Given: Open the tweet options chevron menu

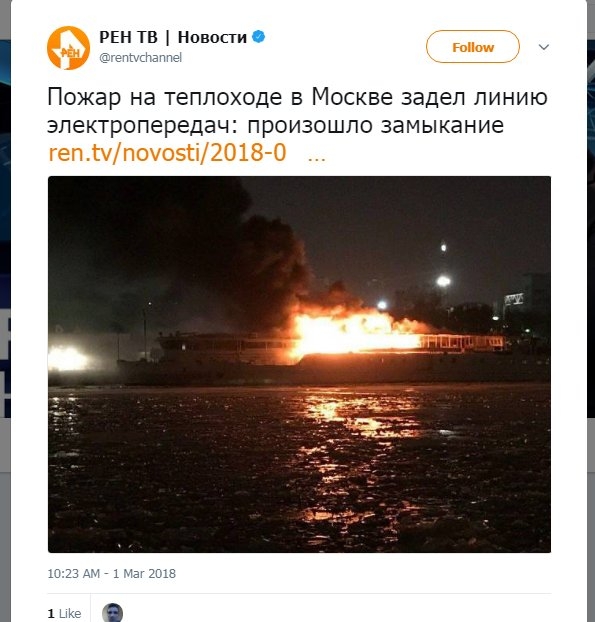Looking at the screenshot, I should (544, 47).
